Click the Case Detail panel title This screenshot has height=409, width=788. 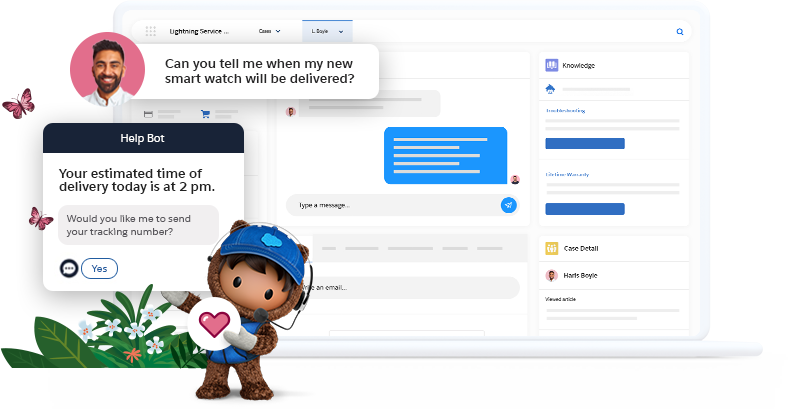[x=581, y=248]
